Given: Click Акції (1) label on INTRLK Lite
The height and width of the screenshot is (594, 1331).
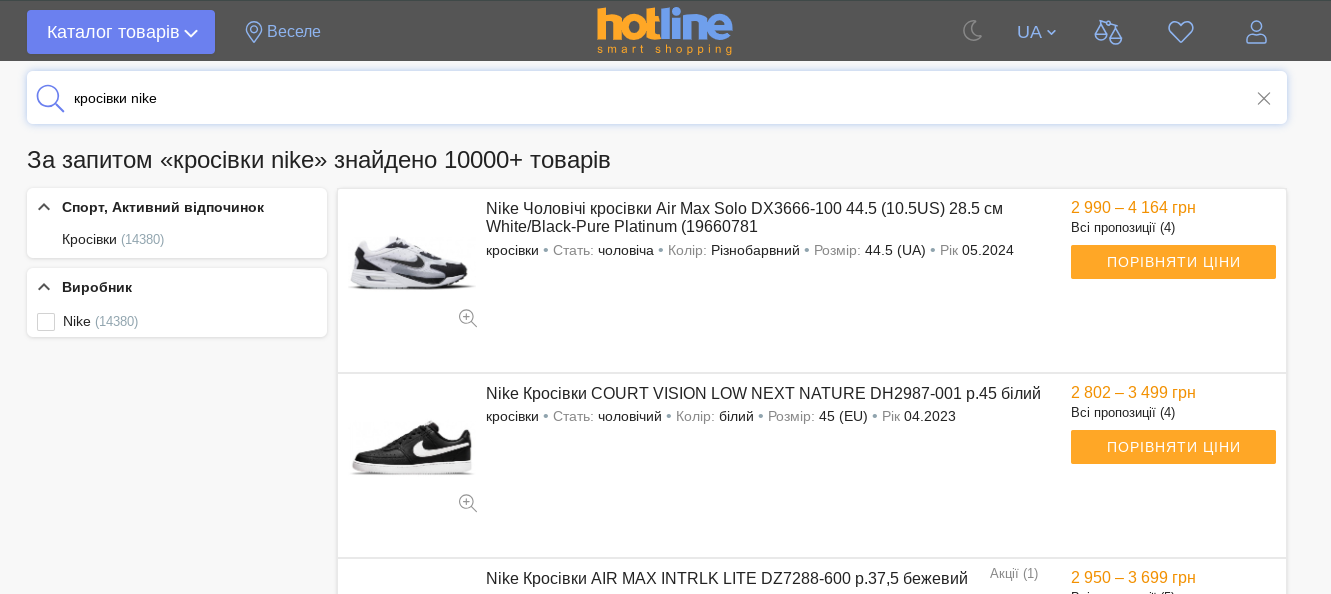Looking at the screenshot, I should coord(1014,574).
